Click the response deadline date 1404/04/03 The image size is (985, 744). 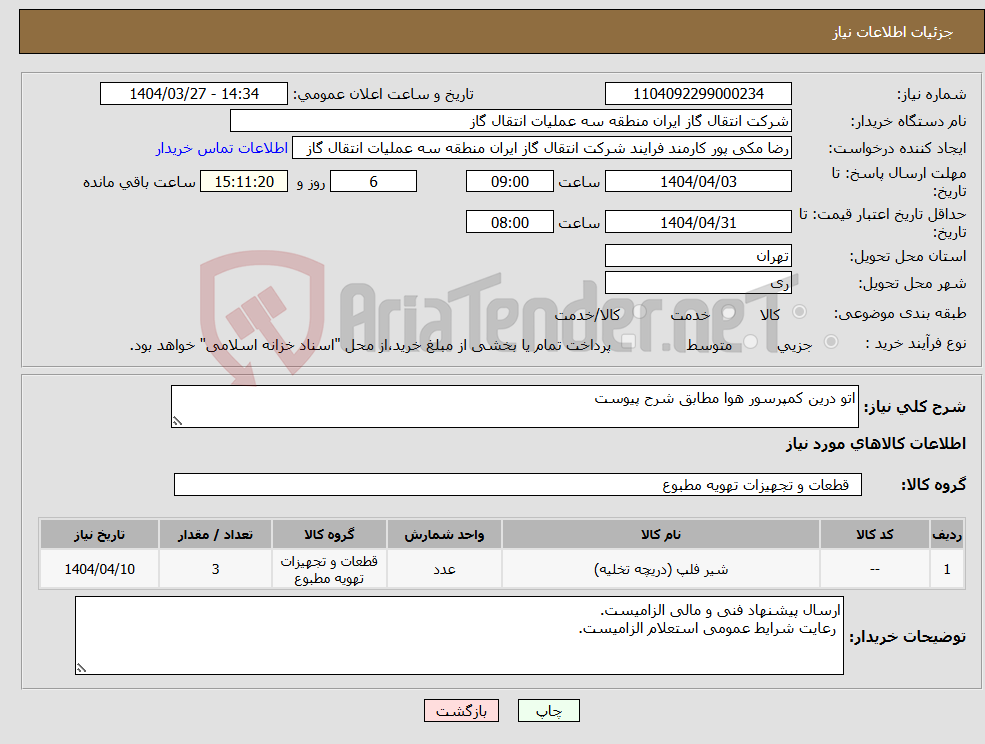click(698, 181)
